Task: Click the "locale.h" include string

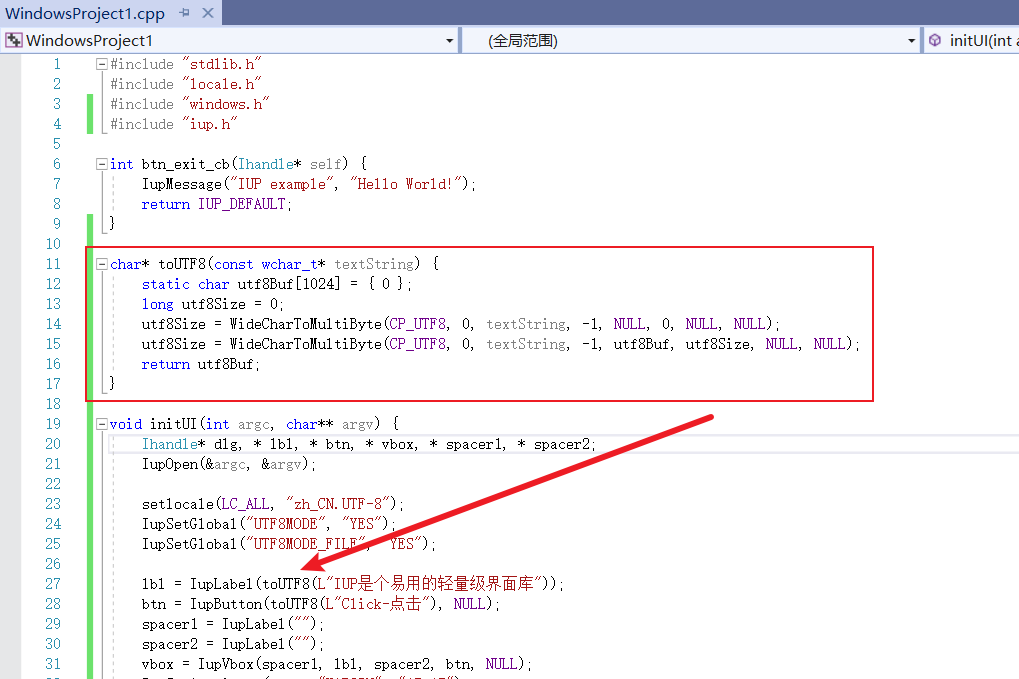Action: coord(222,84)
